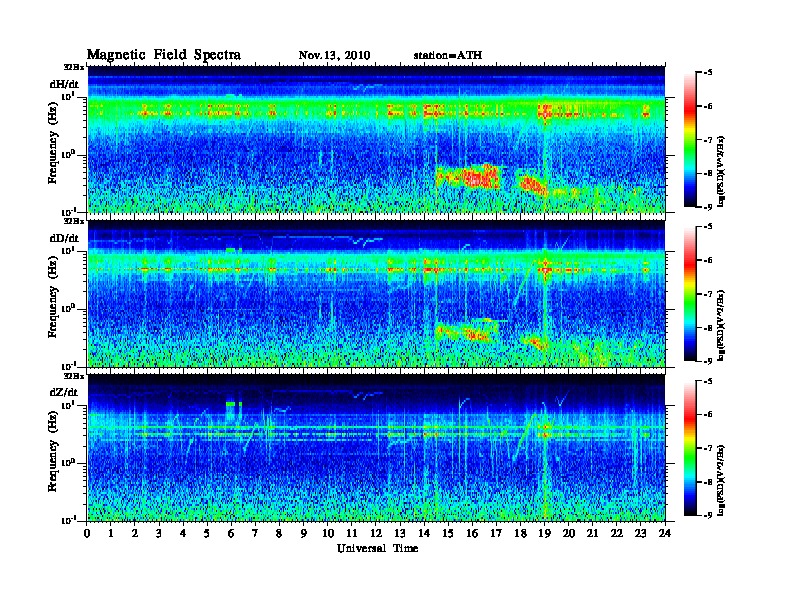
Task: Click the -9 tick on dD/dt color scale
Action: (708, 361)
